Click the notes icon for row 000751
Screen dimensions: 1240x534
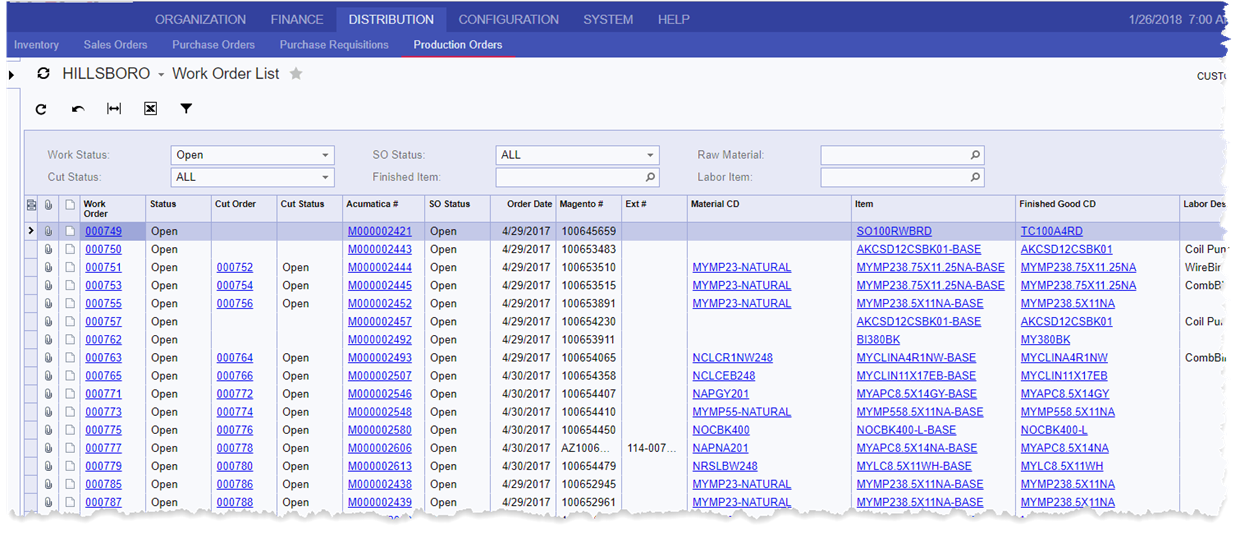pos(69,267)
